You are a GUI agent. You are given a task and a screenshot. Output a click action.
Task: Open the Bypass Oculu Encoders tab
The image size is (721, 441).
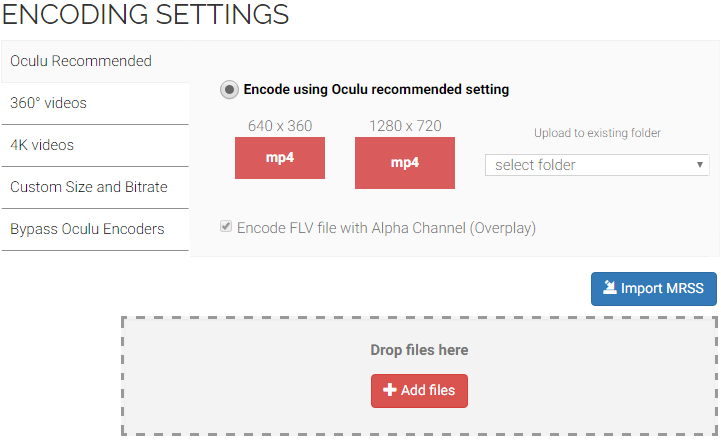(x=95, y=229)
